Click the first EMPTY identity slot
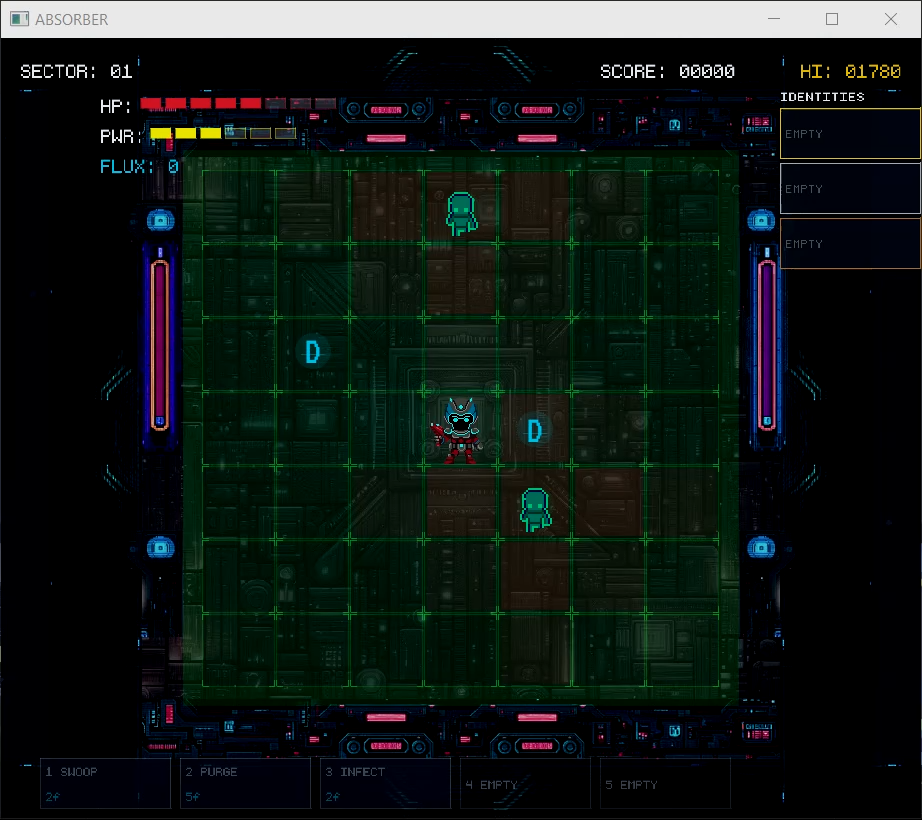Screen dimensions: 922x820 pos(850,133)
